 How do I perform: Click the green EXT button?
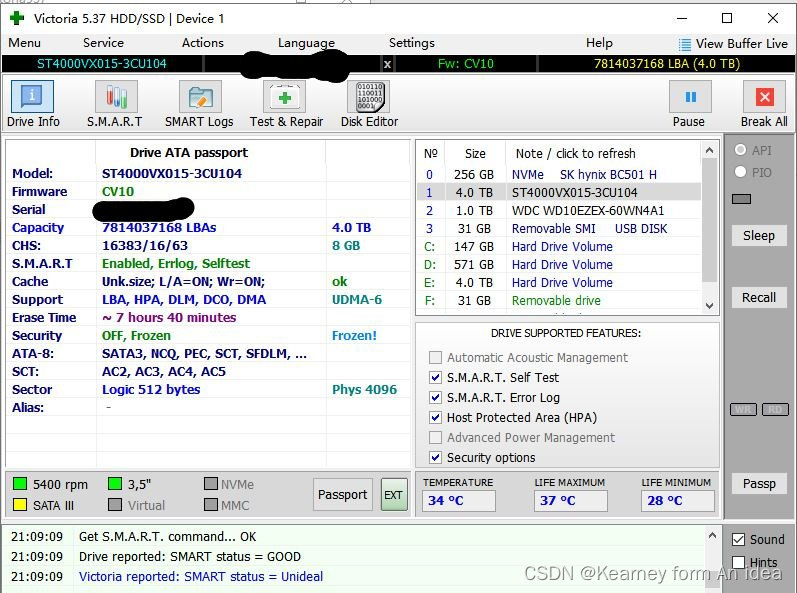(394, 494)
